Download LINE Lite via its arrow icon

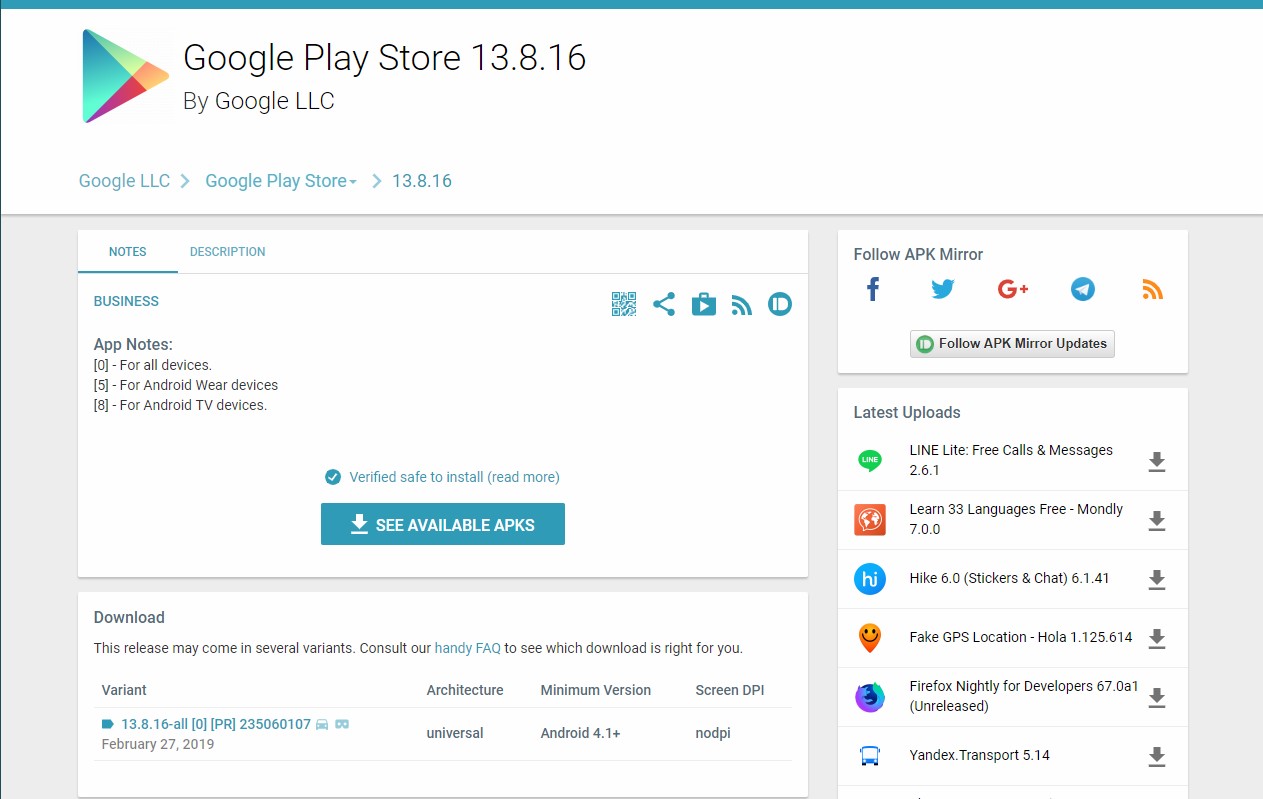1157,461
